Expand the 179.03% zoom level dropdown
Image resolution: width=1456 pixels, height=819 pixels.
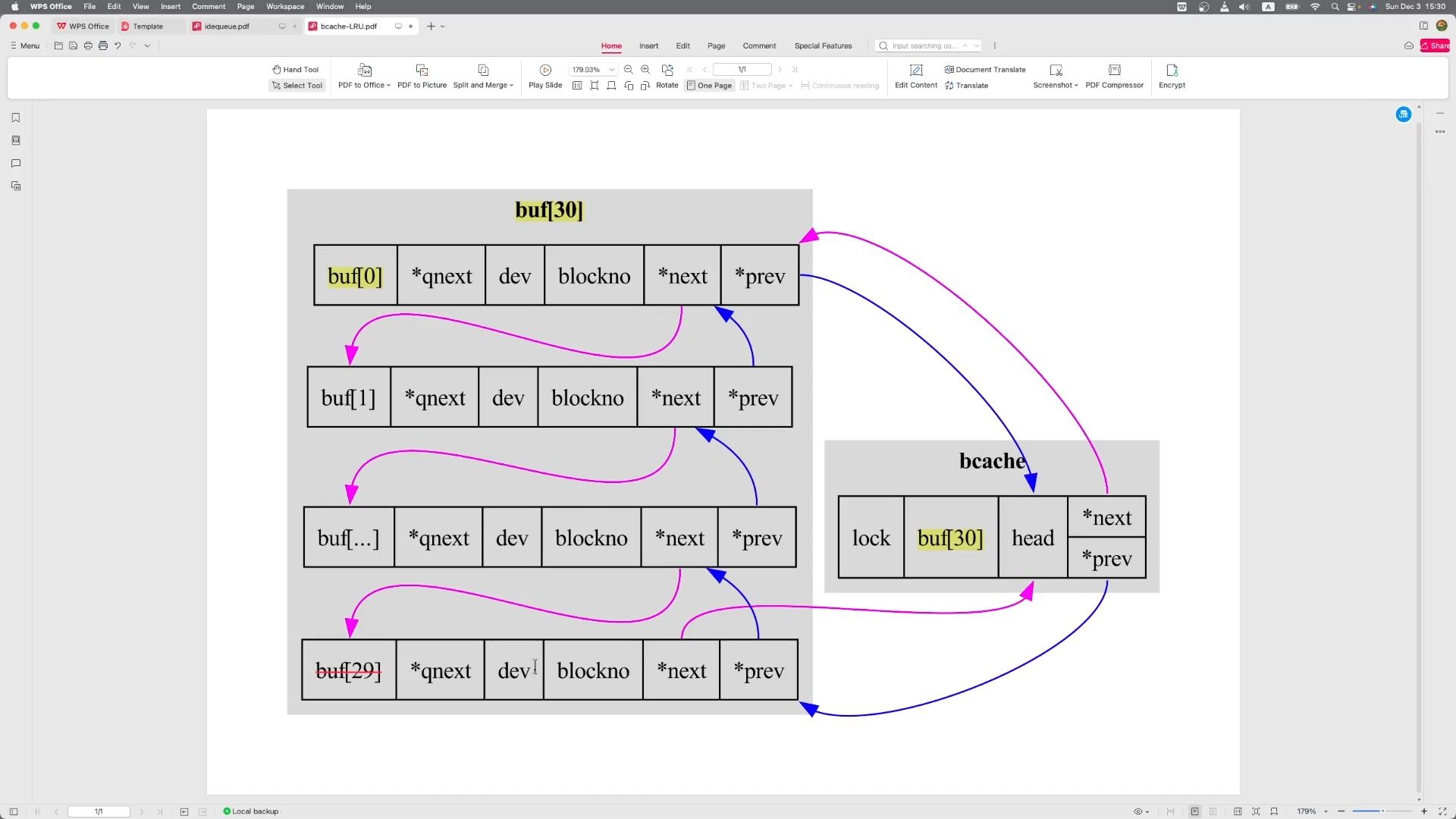tap(612, 70)
